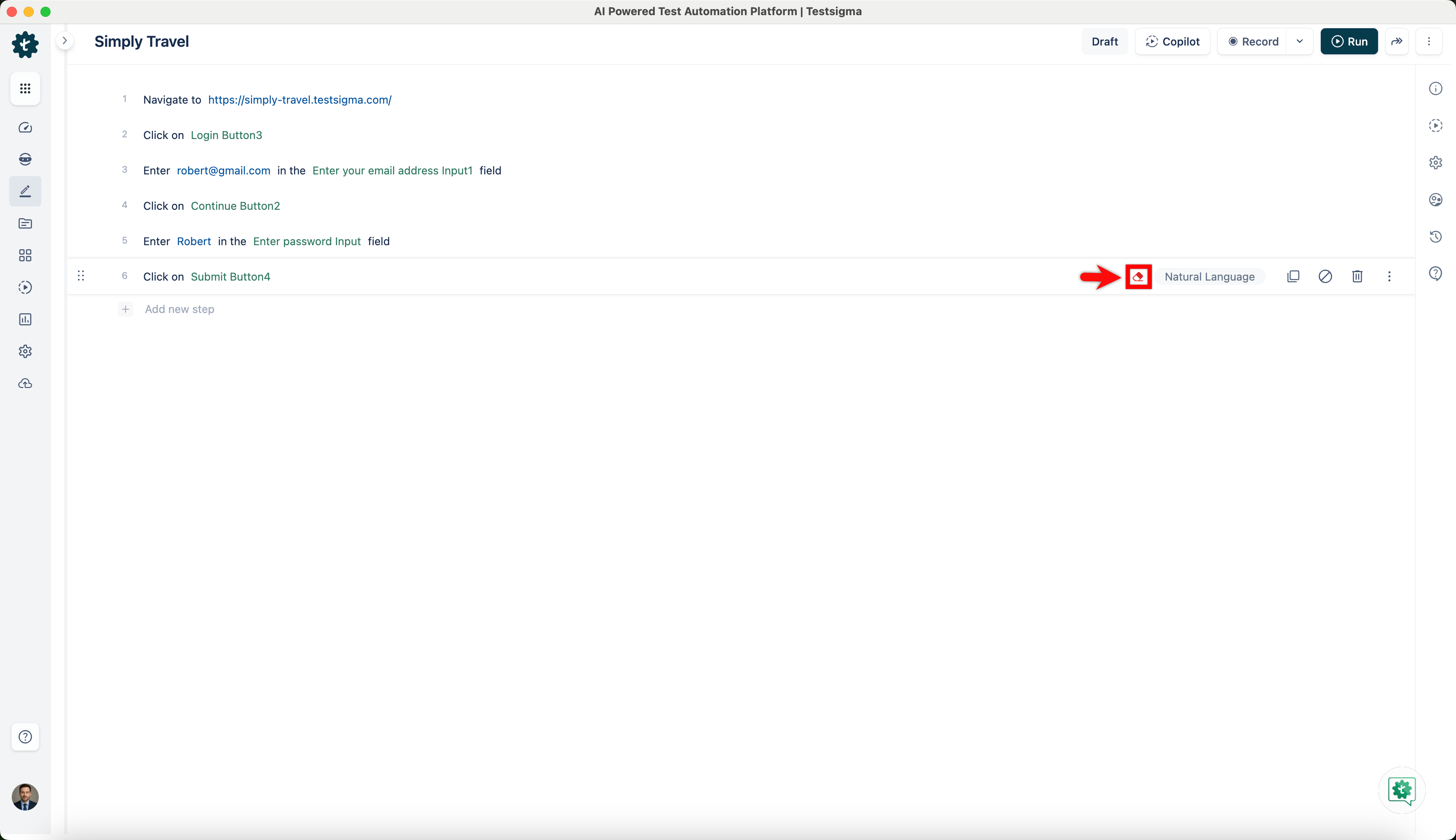This screenshot has width=1456, height=840.
Task: Click the Draft status label
Action: pyautogui.click(x=1104, y=42)
